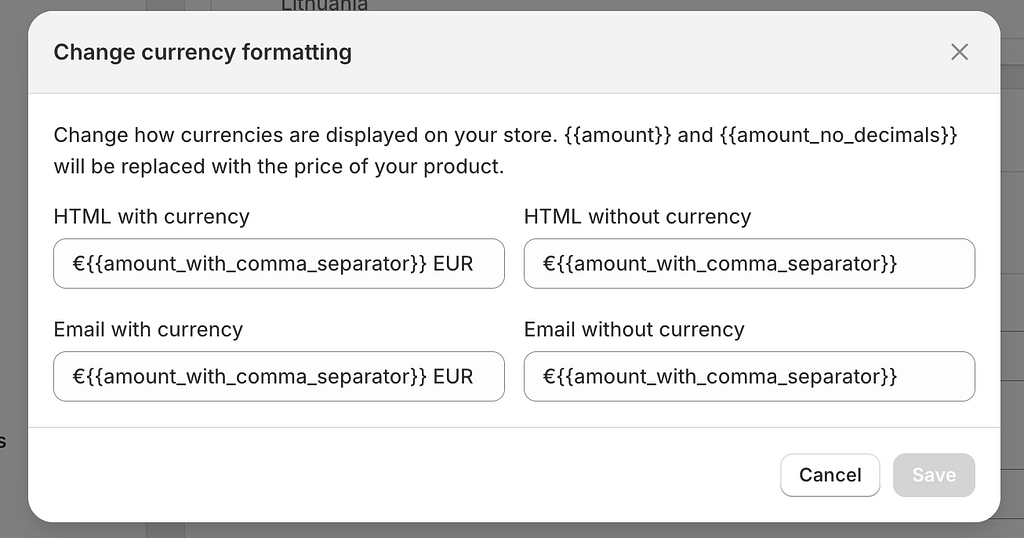Click the Lithuania text behind the dialog
The height and width of the screenshot is (538, 1024).
click(324, 5)
